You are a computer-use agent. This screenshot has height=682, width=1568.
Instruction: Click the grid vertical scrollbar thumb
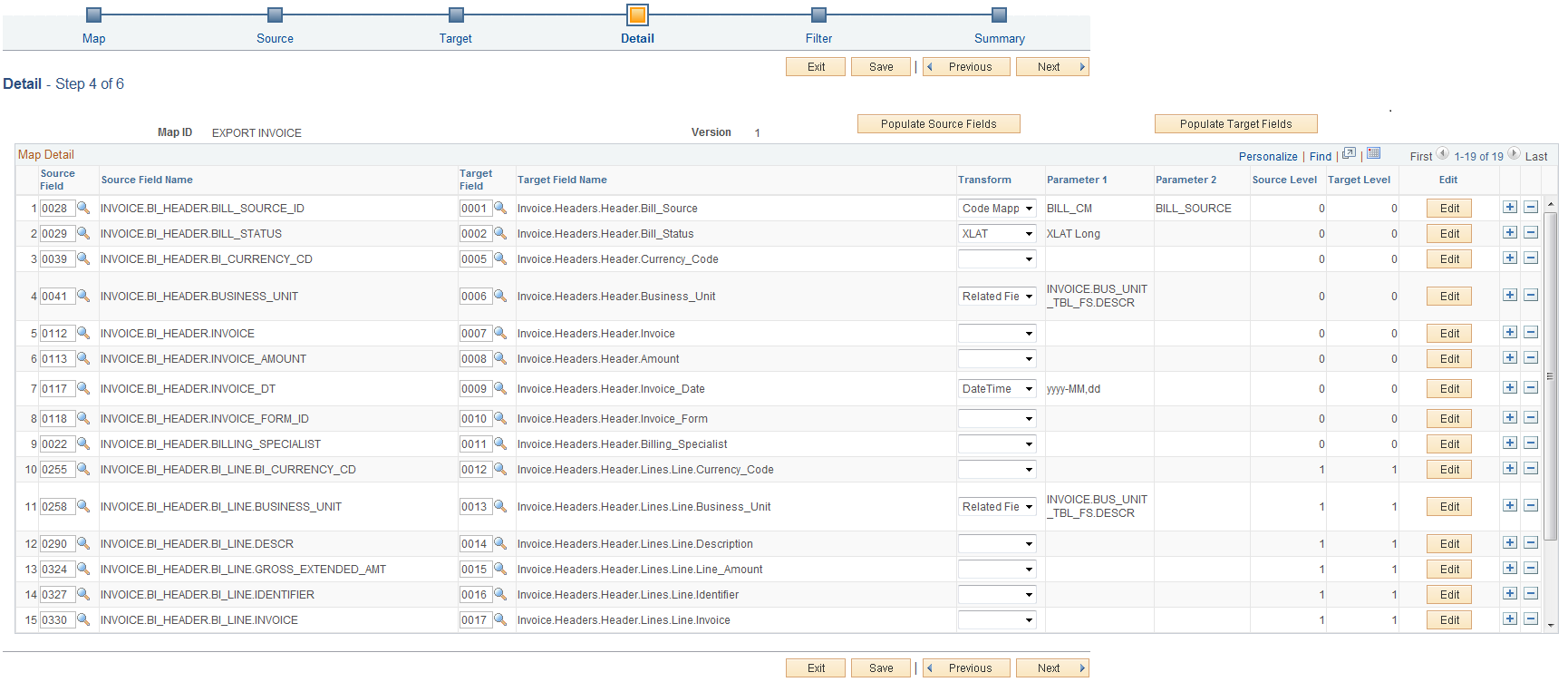click(1550, 376)
